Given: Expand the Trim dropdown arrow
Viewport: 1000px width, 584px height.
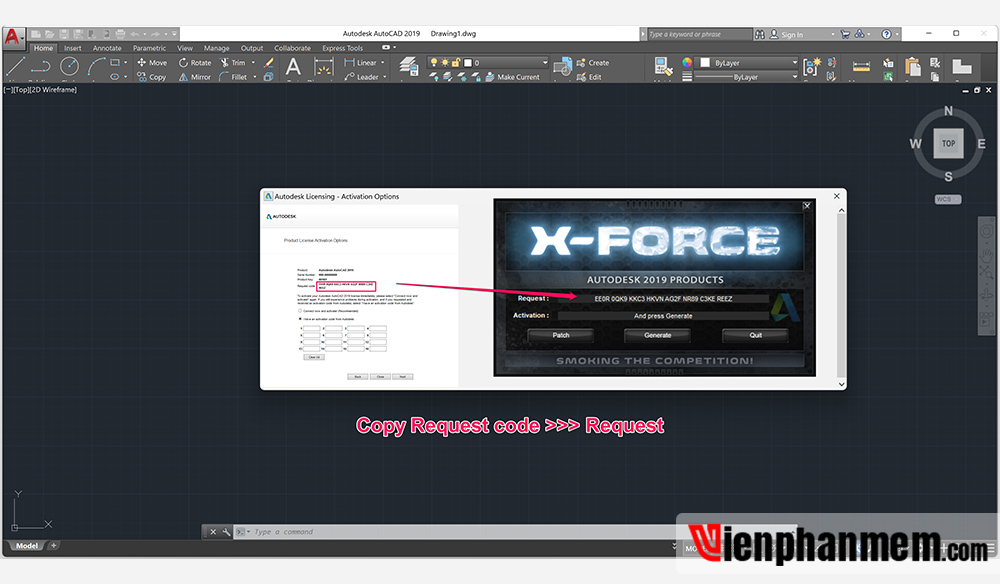Looking at the screenshot, I should [253, 62].
